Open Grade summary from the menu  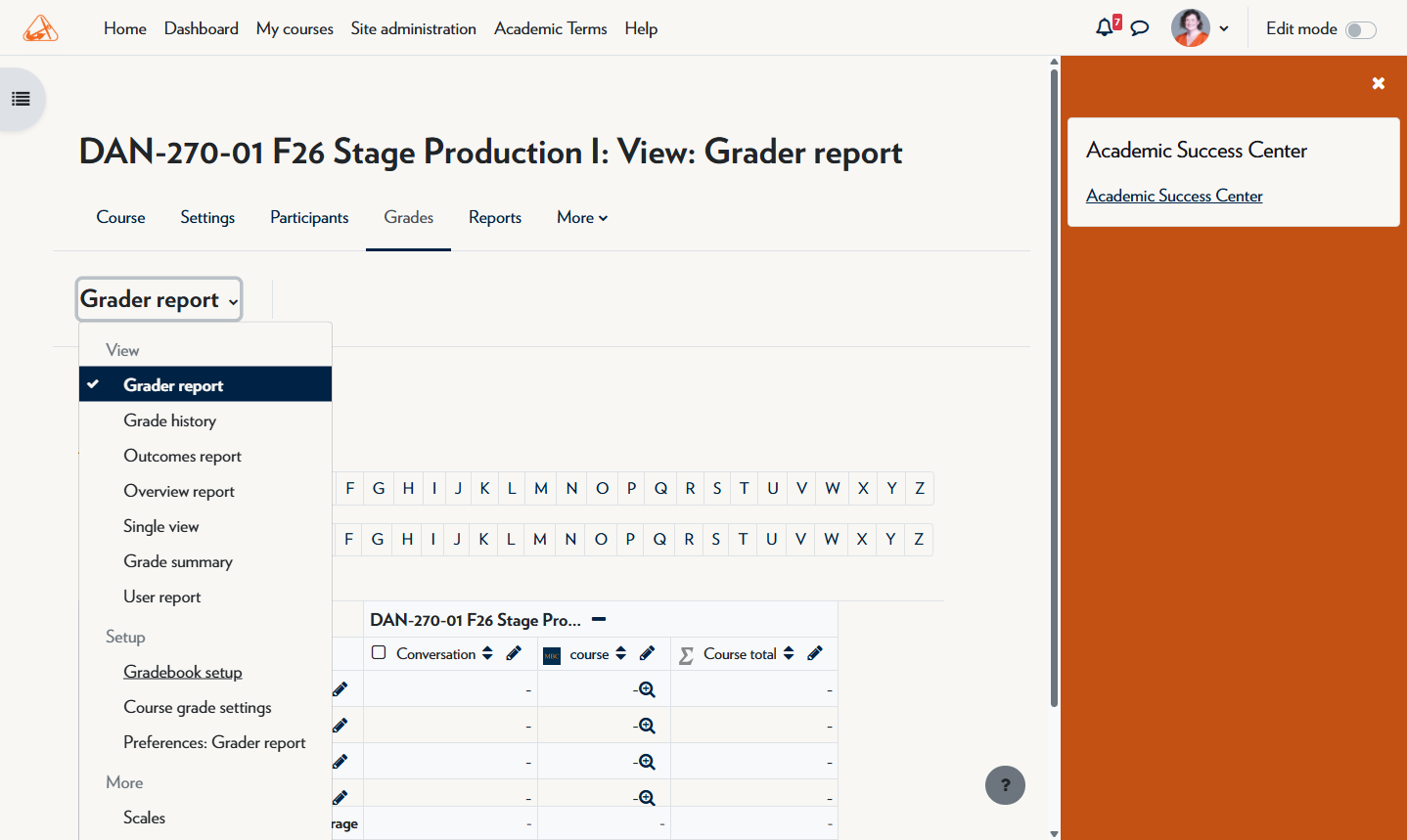pos(205,561)
